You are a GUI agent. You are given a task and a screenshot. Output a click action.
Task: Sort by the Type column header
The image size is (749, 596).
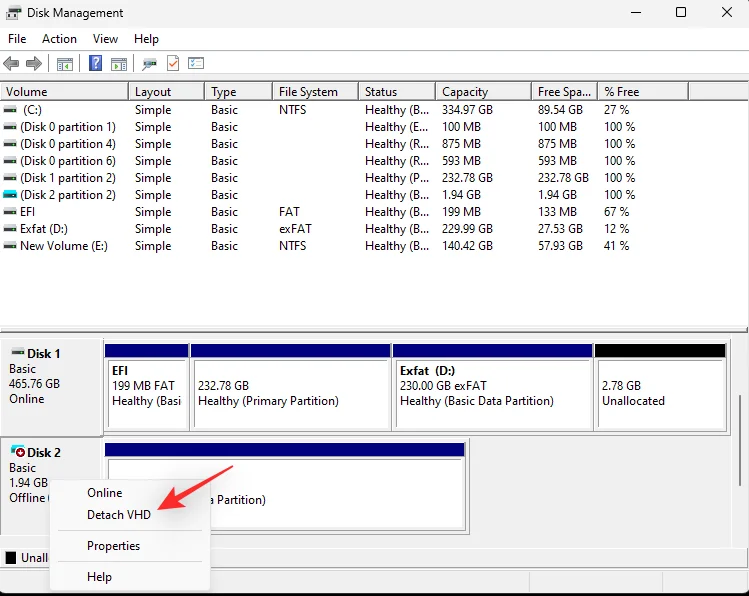click(239, 92)
